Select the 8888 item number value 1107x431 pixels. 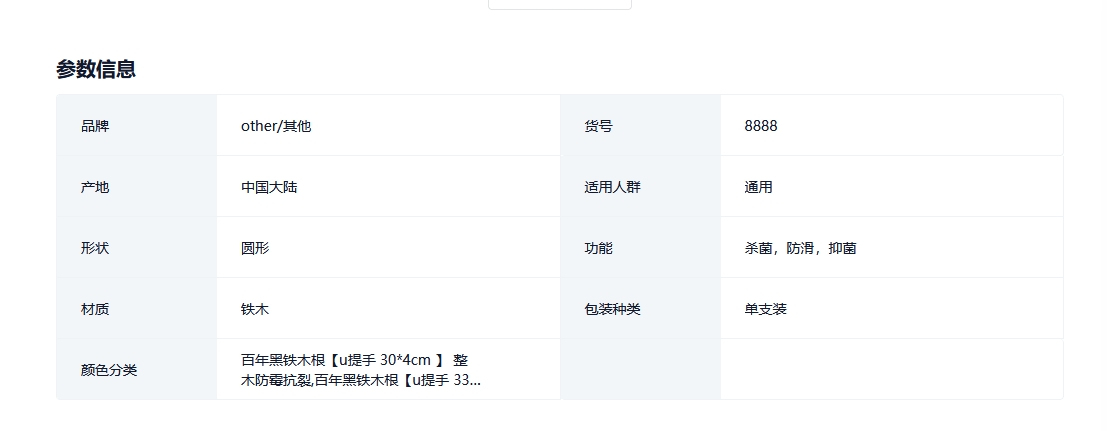[x=761, y=126]
